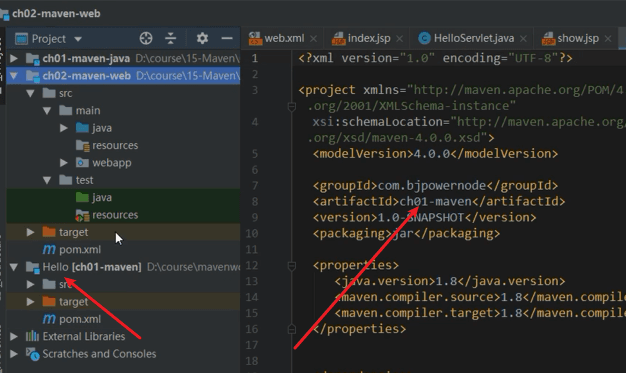Open Project panel settings gear
Image resolution: width=626 pixels, height=373 pixels.
[x=202, y=38]
